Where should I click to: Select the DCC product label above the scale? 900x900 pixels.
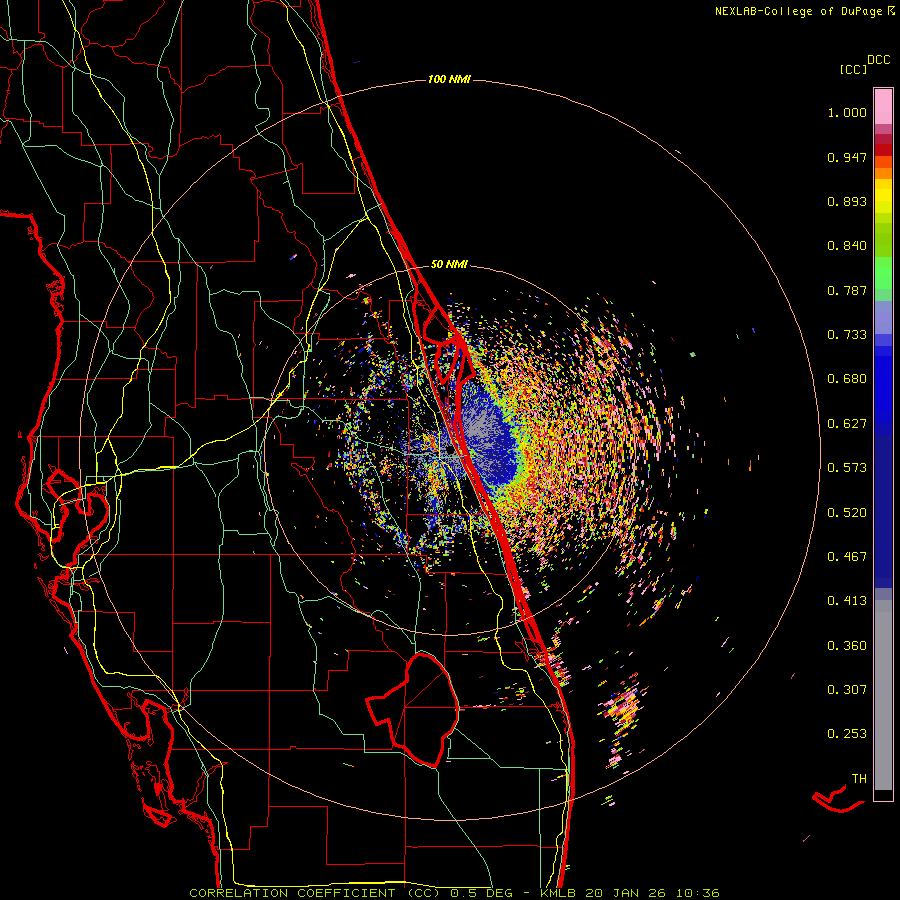(878, 60)
